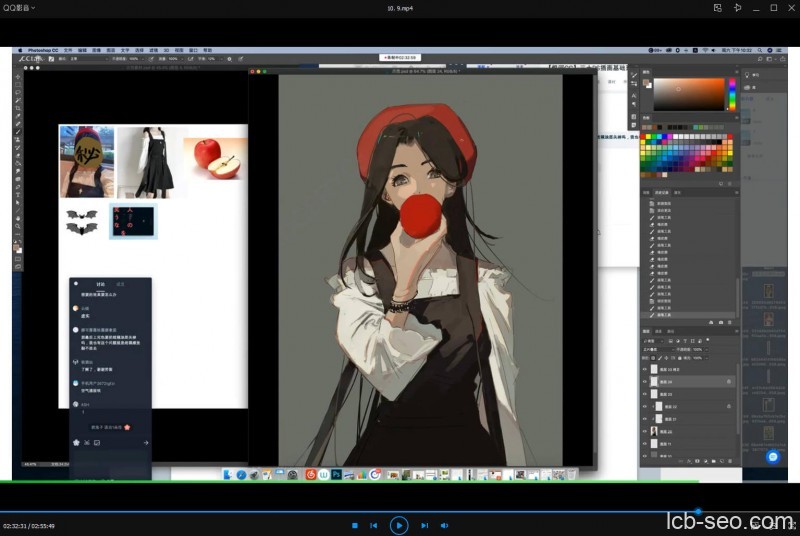Create new snapshot in History panel
800x536 pixels.
pos(720,322)
